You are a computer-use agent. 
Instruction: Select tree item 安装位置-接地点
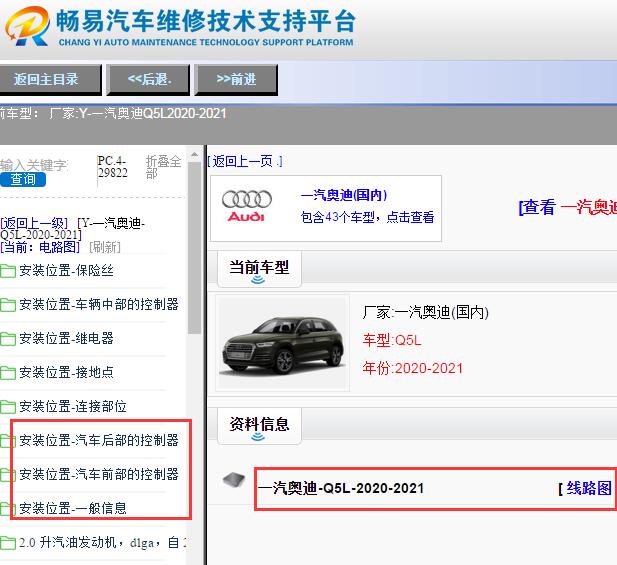pyautogui.click(x=67, y=372)
